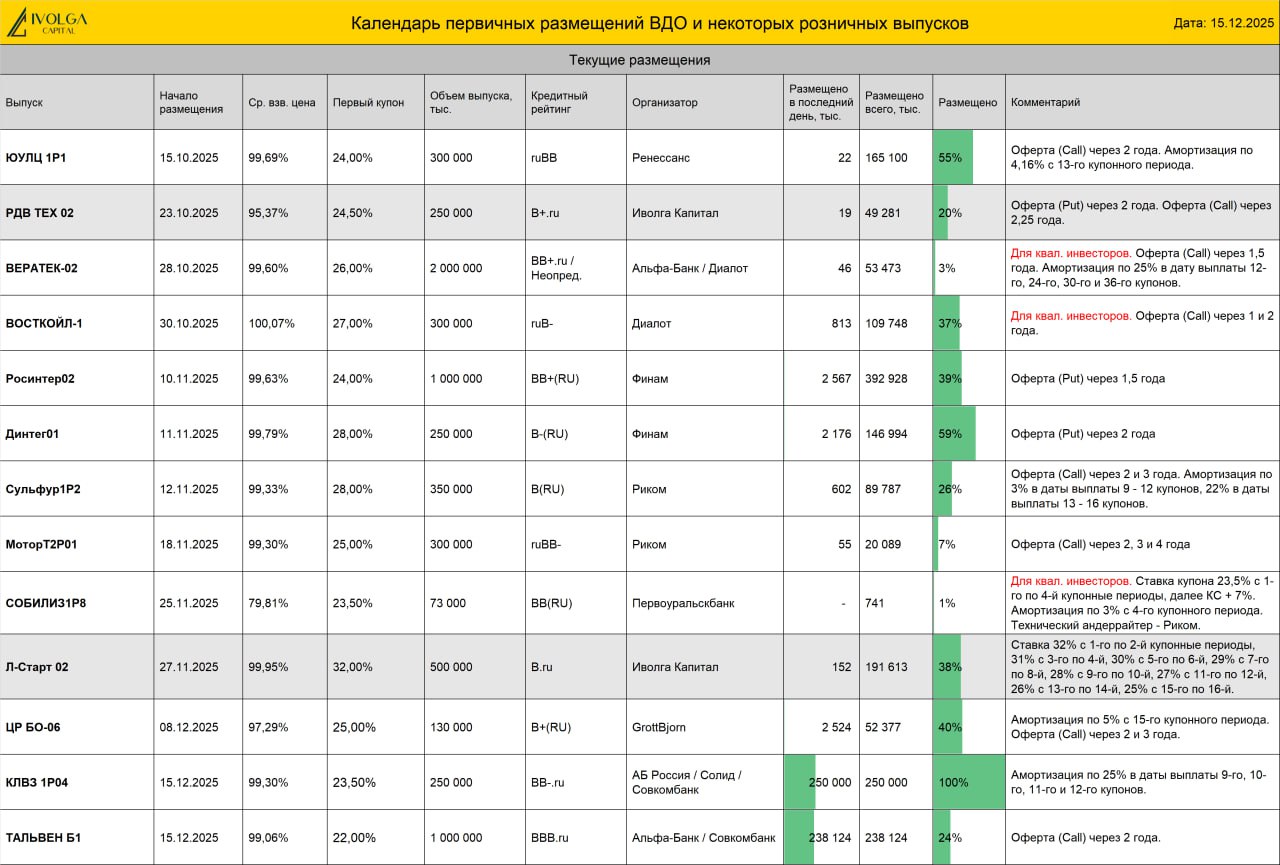
Task: Select the ЦР БО-06 issue name
Action: tap(33, 727)
